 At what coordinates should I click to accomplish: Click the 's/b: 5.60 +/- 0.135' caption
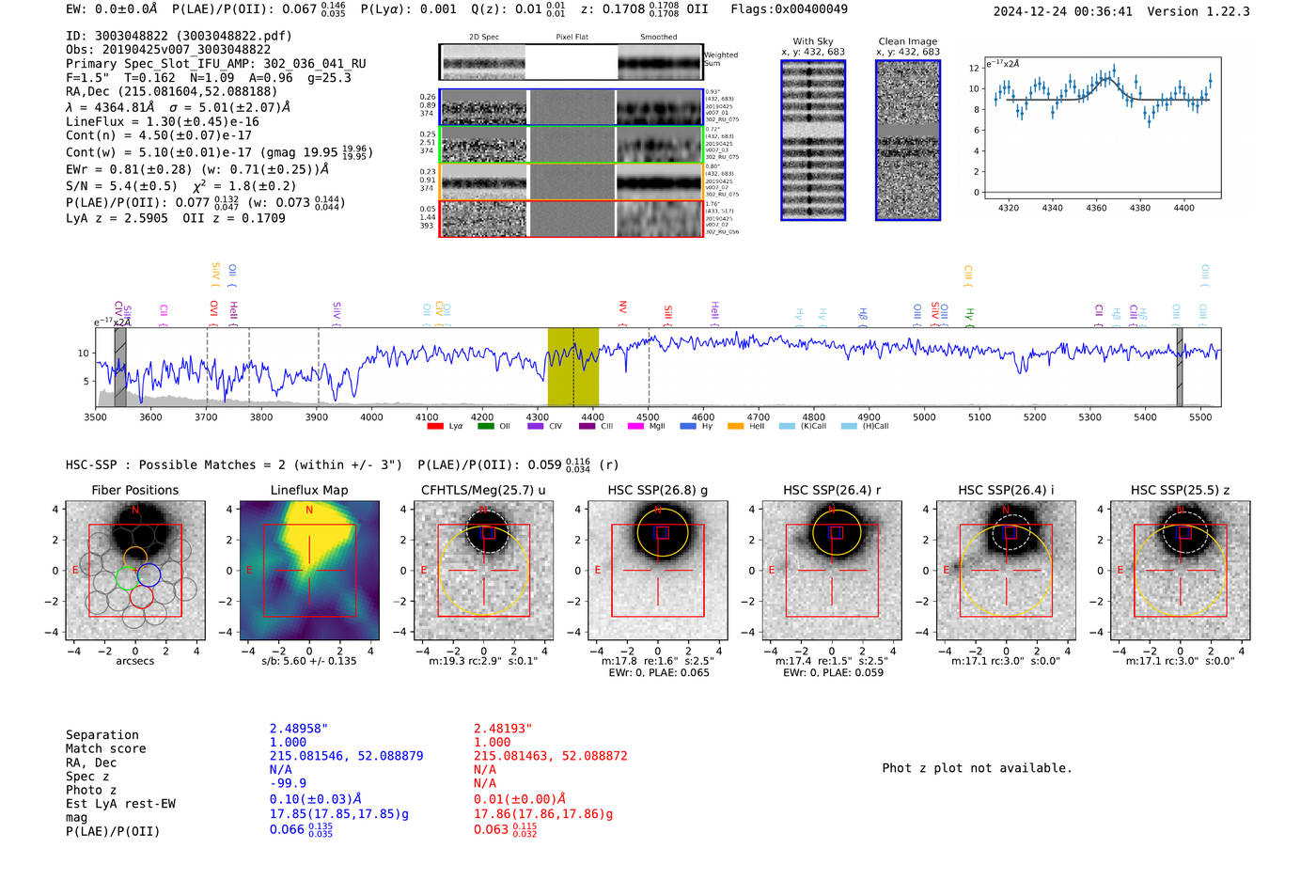(x=309, y=661)
